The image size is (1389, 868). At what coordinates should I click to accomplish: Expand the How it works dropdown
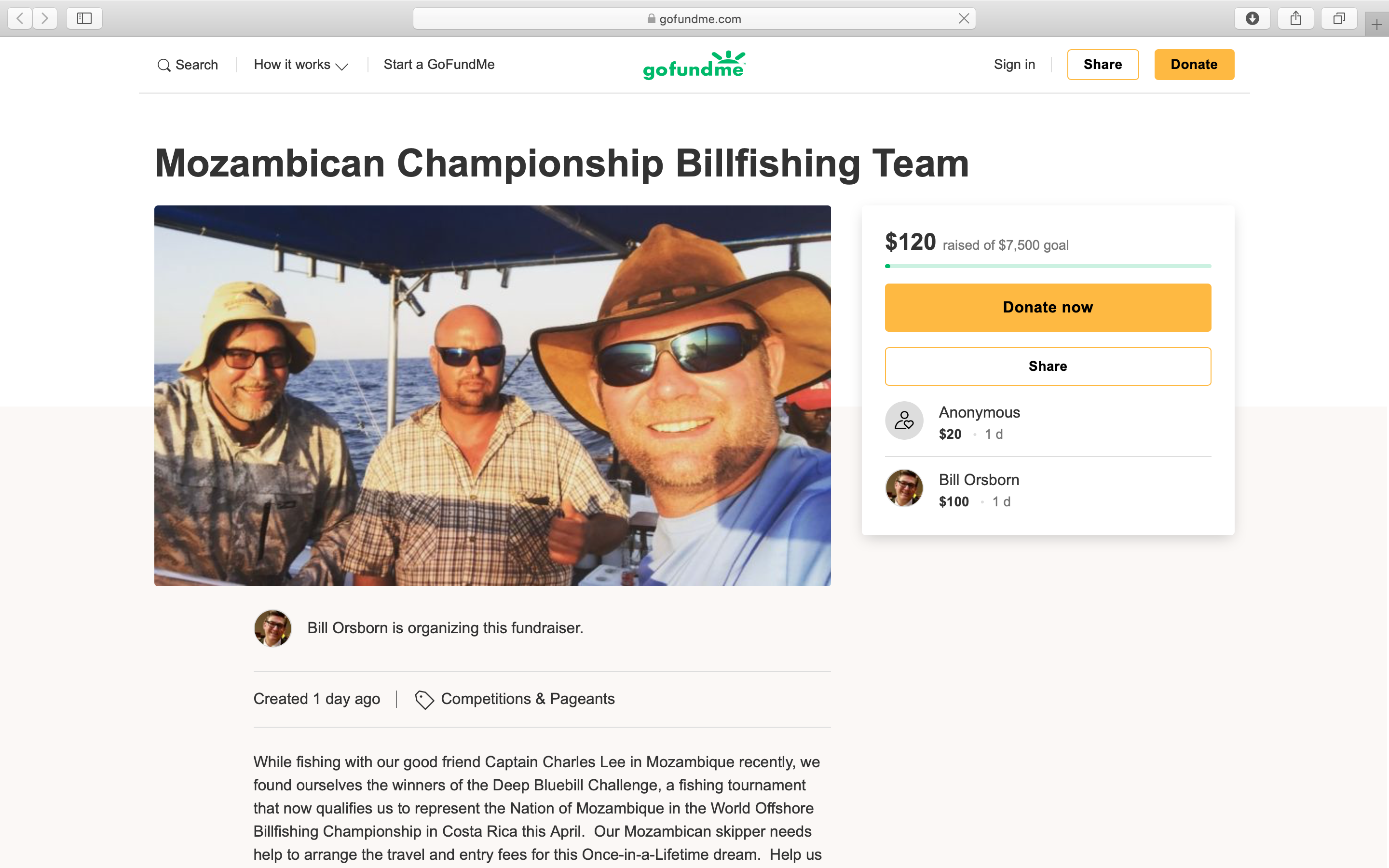click(301, 65)
